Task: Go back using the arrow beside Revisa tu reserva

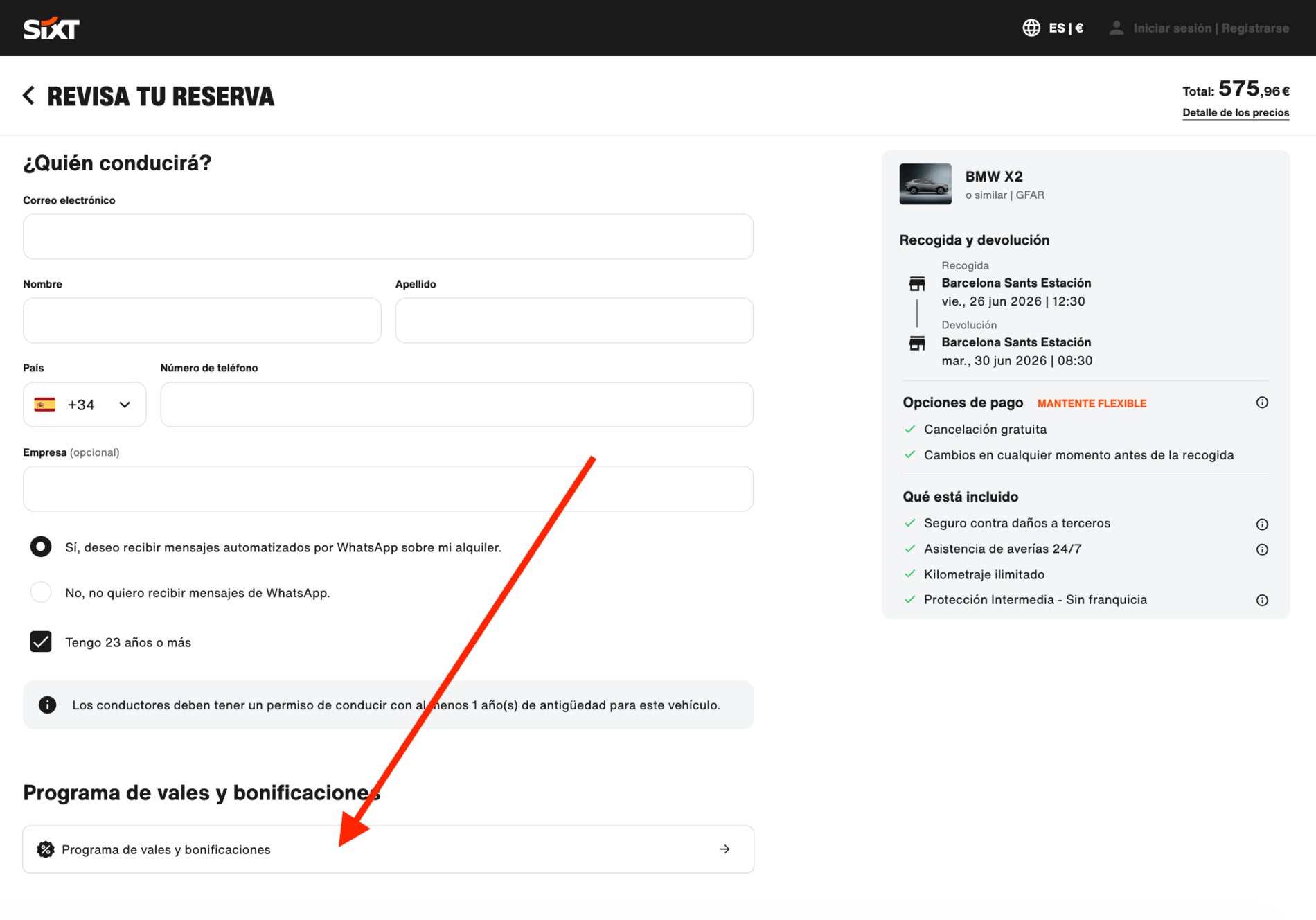Action: pyautogui.click(x=28, y=96)
